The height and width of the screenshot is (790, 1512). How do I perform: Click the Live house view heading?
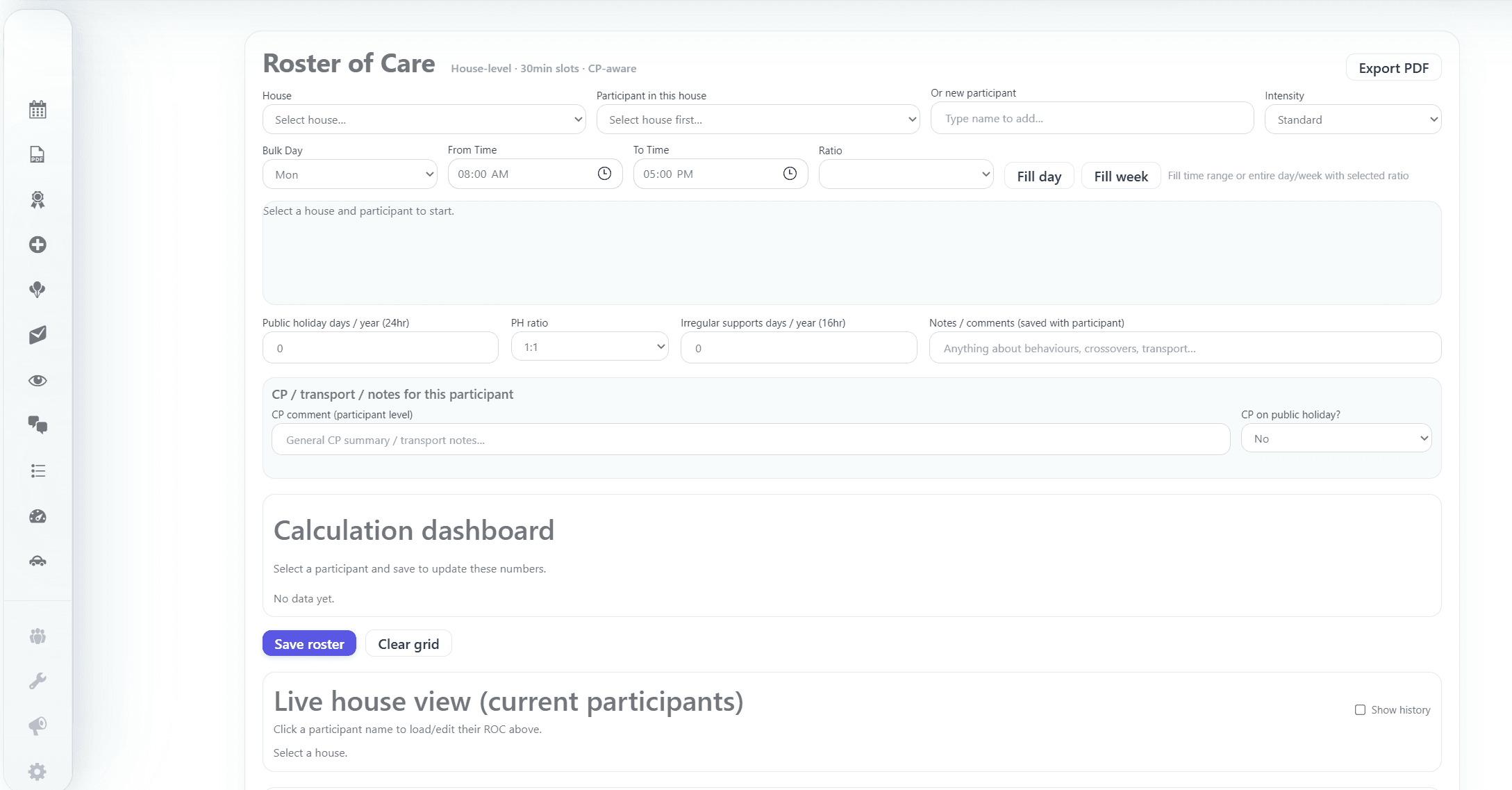tap(508, 701)
